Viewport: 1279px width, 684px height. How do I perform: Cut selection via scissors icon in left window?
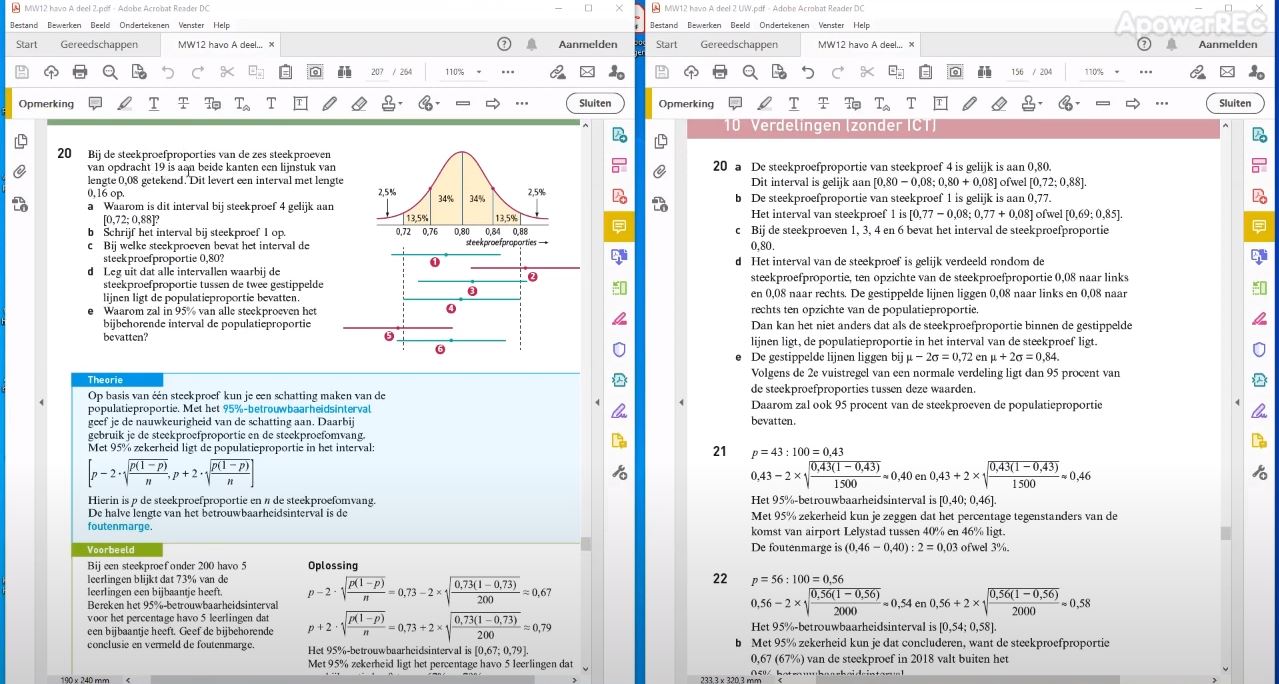pyautogui.click(x=227, y=72)
